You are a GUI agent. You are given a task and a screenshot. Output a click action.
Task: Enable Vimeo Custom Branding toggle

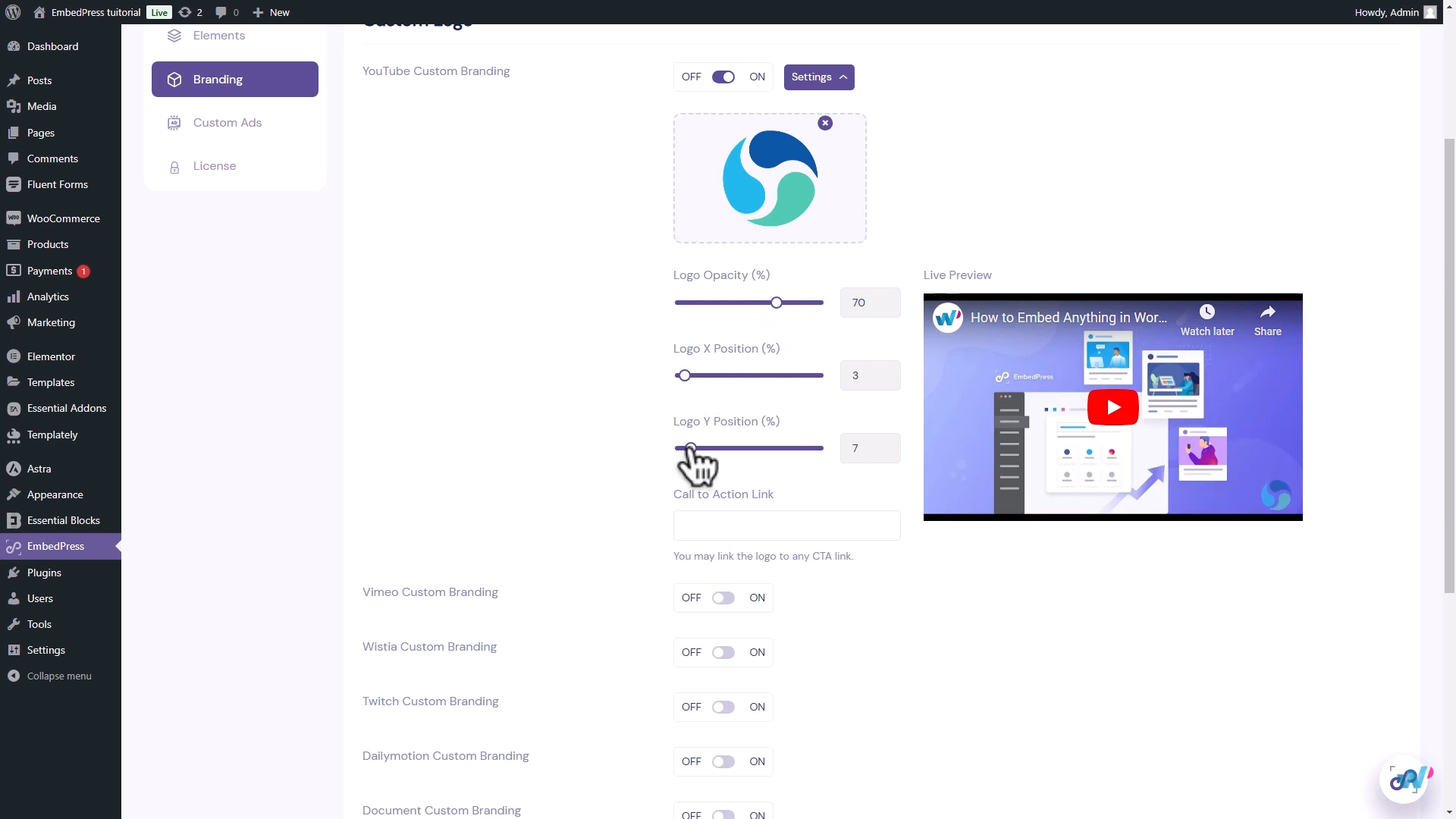coord(723,598)
